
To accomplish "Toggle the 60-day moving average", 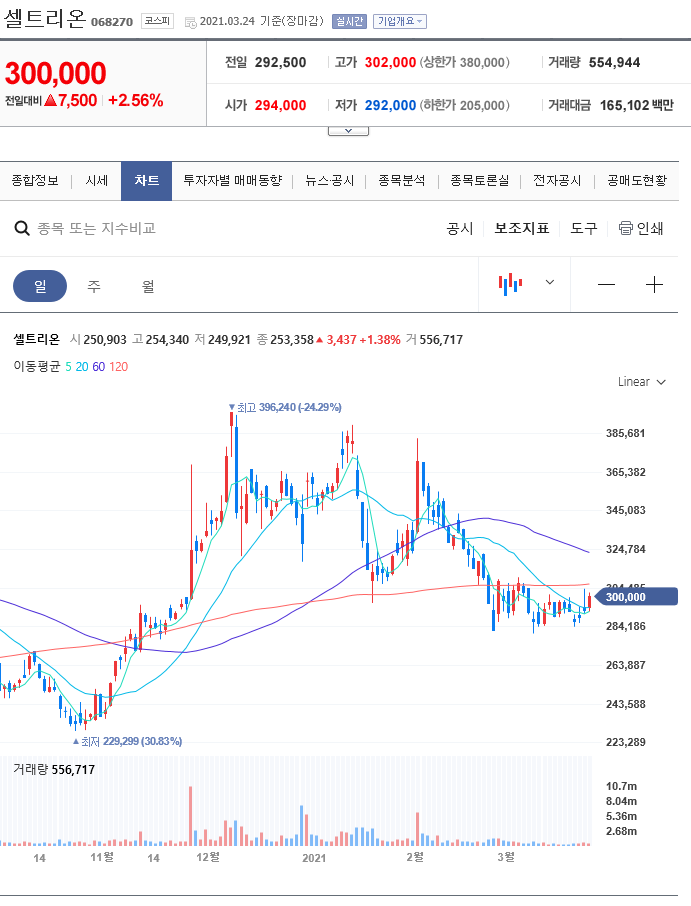I will point(99,366).
